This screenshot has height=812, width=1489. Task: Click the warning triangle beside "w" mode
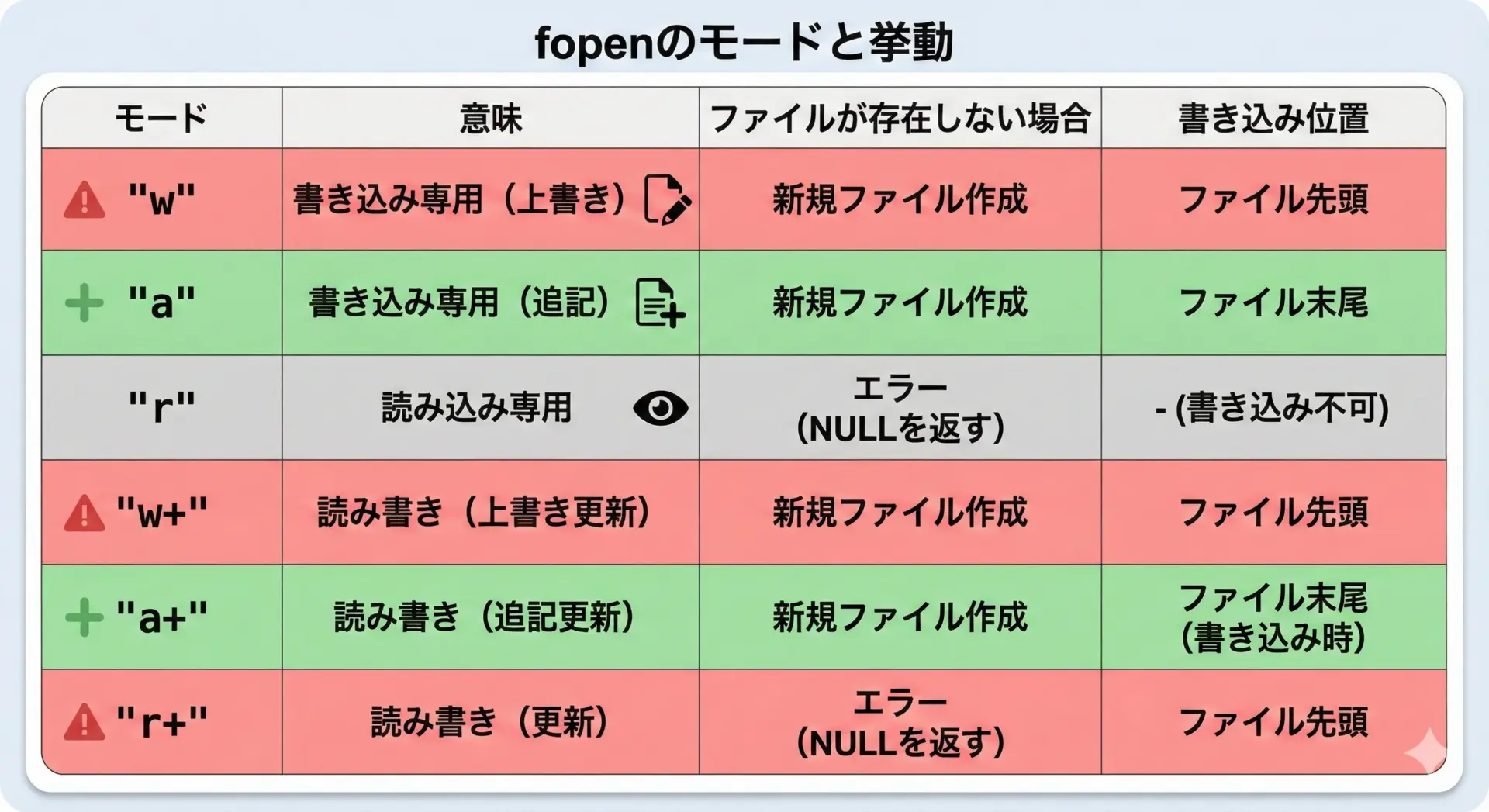point(85,200)
